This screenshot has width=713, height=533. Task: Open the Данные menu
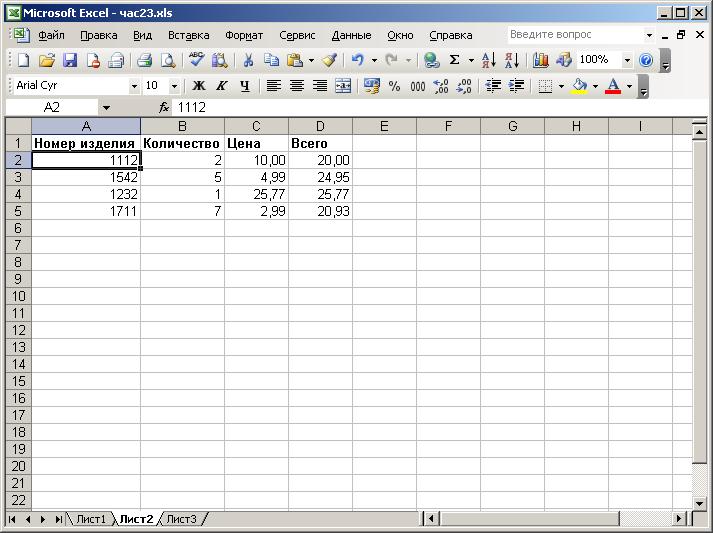pyautogui.click(x=351, y=35)
